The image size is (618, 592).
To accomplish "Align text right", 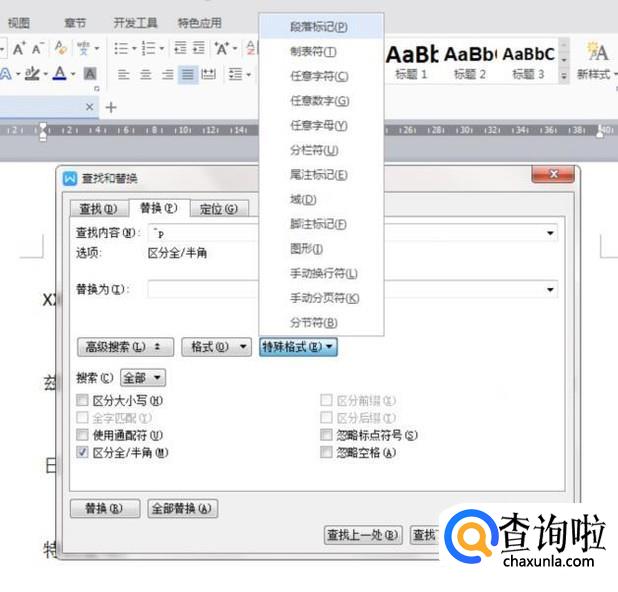I will [168, 74].
